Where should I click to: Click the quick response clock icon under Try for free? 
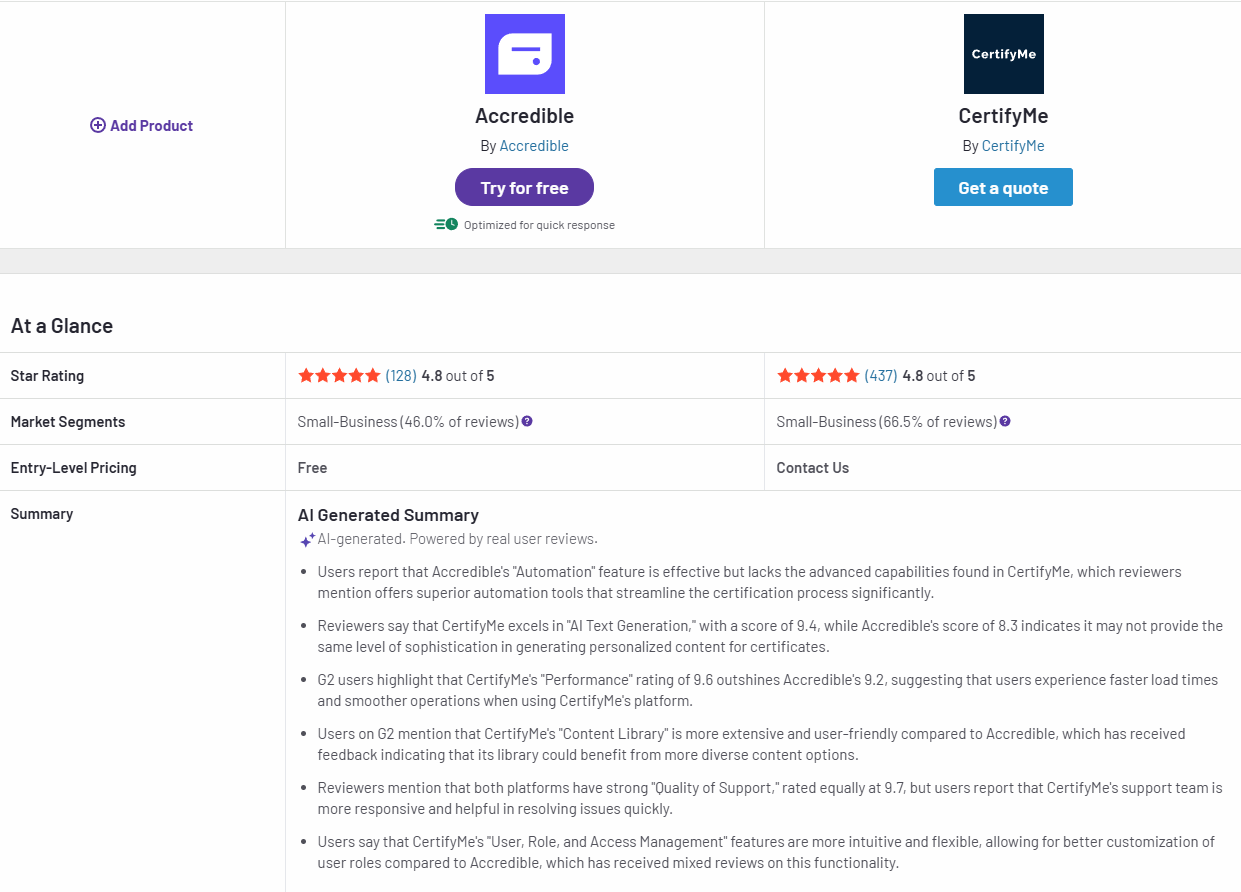tap(445, 224)
